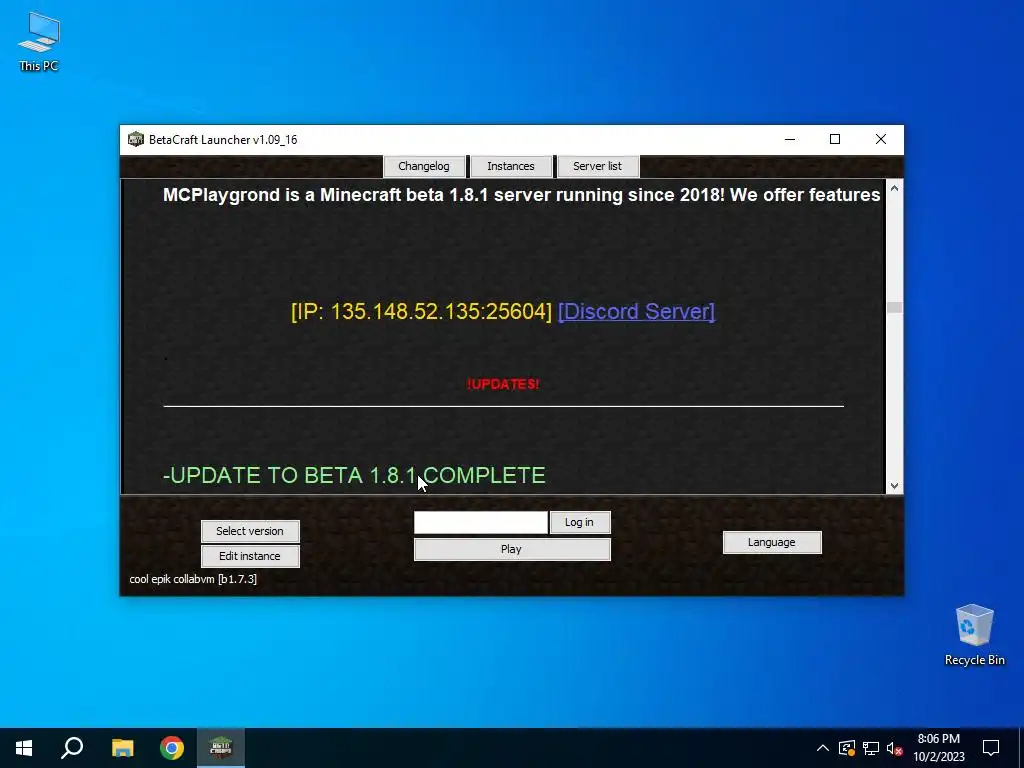This screenshot has height=768, width=1024.
Task: Click the changelog scrollbar thumb
Action: pyautogui.click(x=895, y=307)
